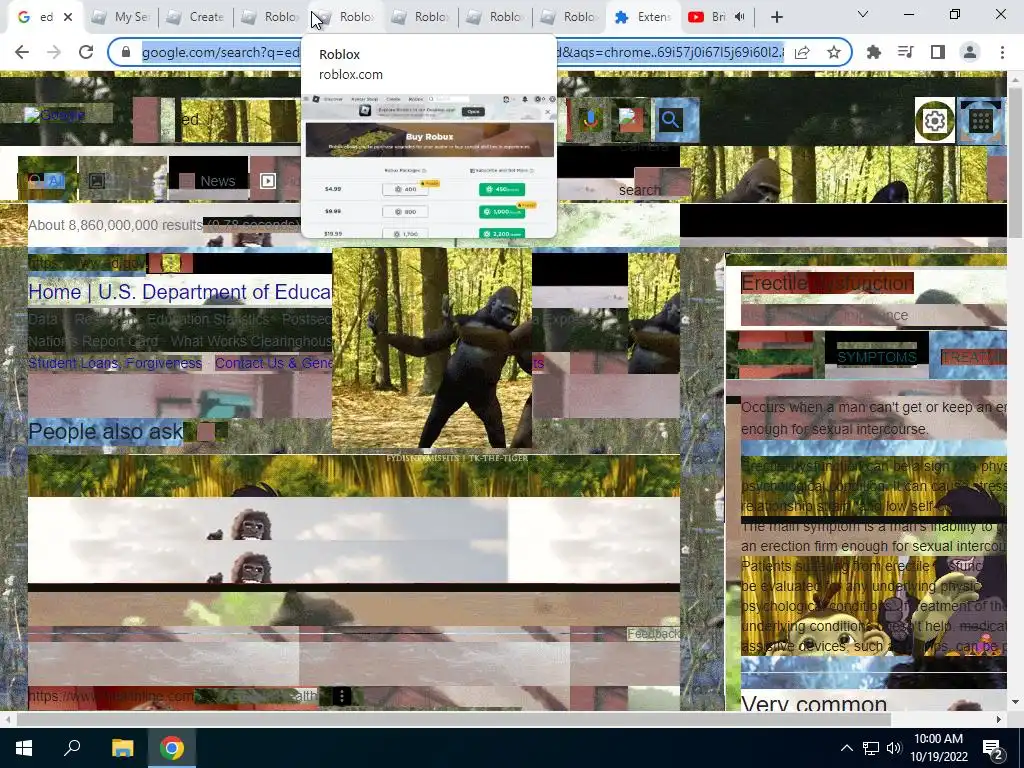Click the Google logo image
The height and width of the screenshot is (768, 1024).
point(55,116)
